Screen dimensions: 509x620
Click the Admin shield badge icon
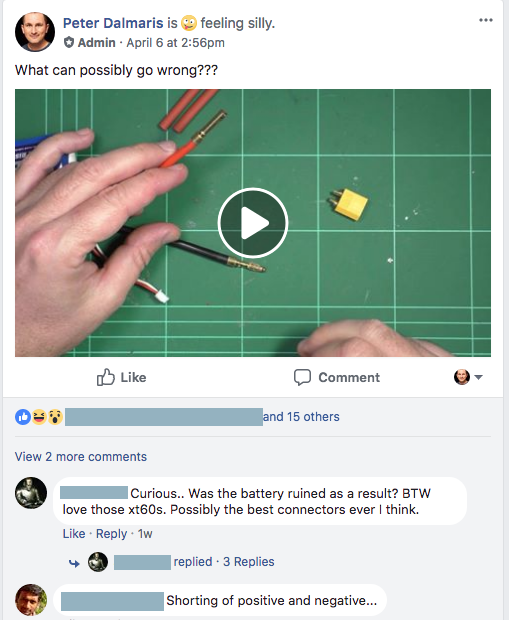pyautogui.click(x=69, y=42)
